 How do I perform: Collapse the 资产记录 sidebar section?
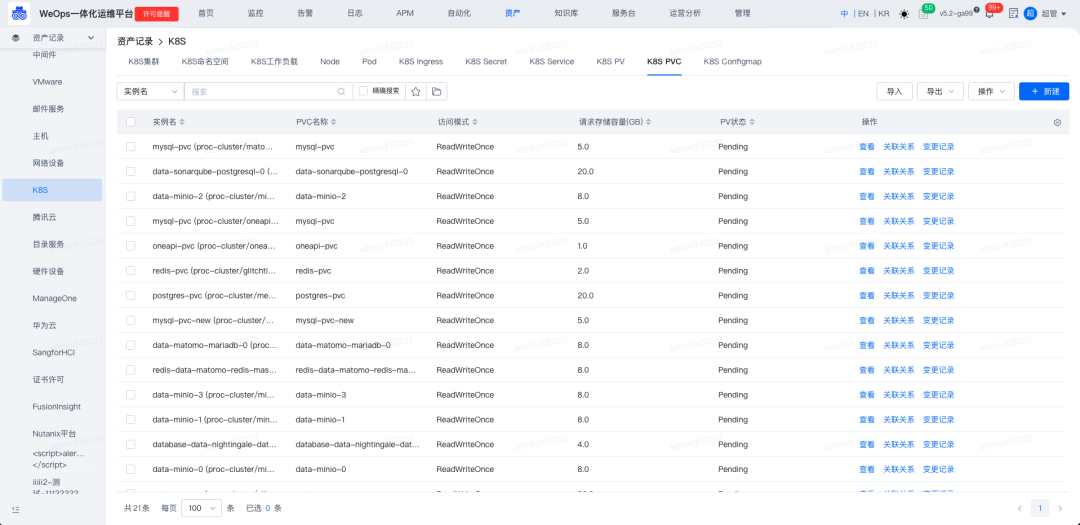[x=91, y=38]
